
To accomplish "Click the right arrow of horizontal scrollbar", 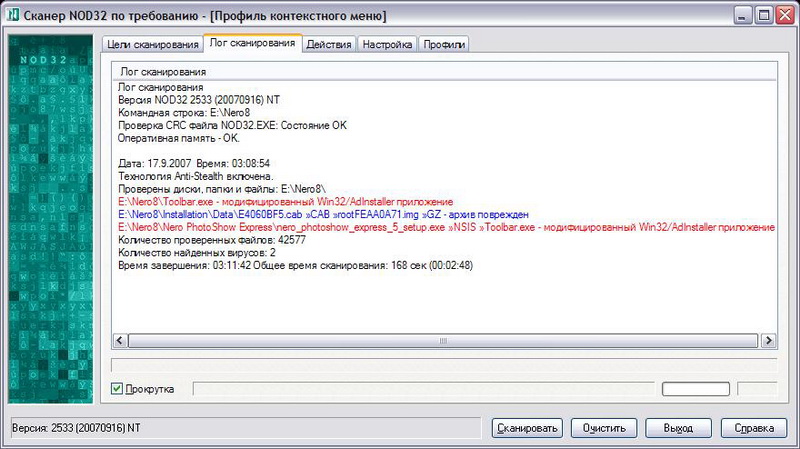I will tap(768, 340).
